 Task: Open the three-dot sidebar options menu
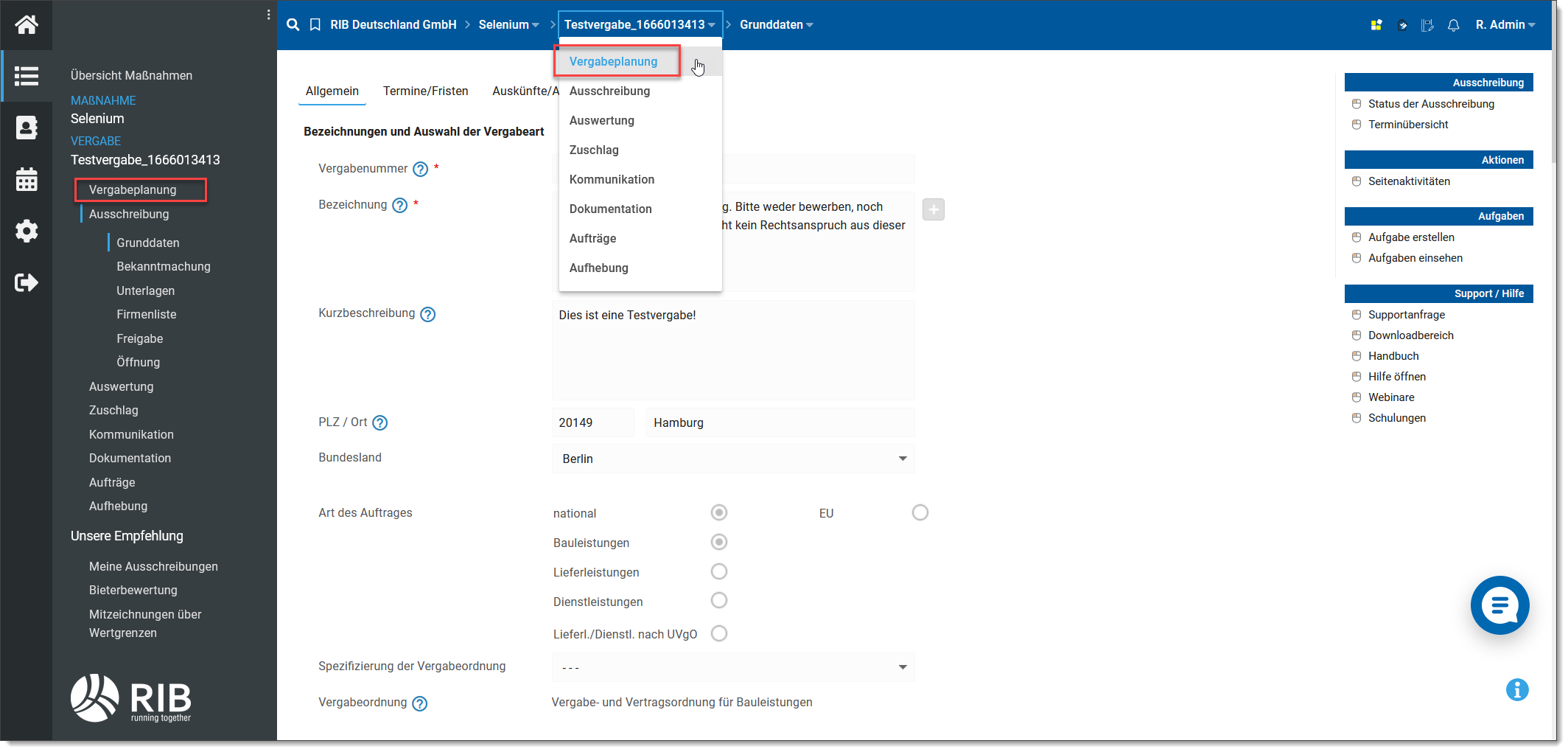click(268, 15)
